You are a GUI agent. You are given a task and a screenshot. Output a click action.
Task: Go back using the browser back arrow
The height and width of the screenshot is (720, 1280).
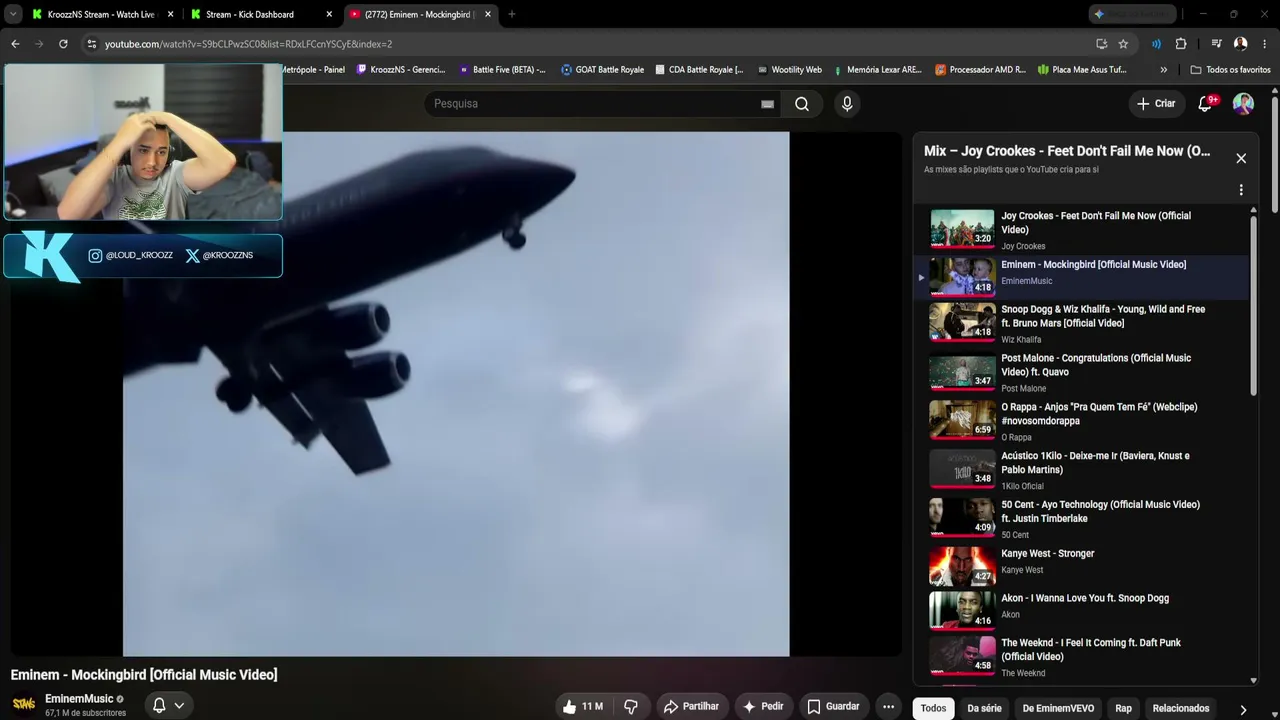pyautogui.click(x=15, y=44)
